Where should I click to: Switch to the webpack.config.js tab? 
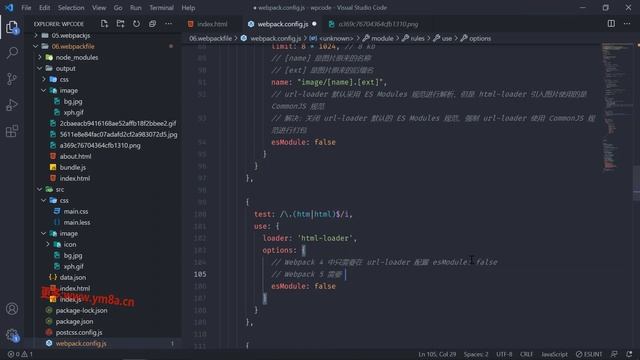click(x=282, y=24)
